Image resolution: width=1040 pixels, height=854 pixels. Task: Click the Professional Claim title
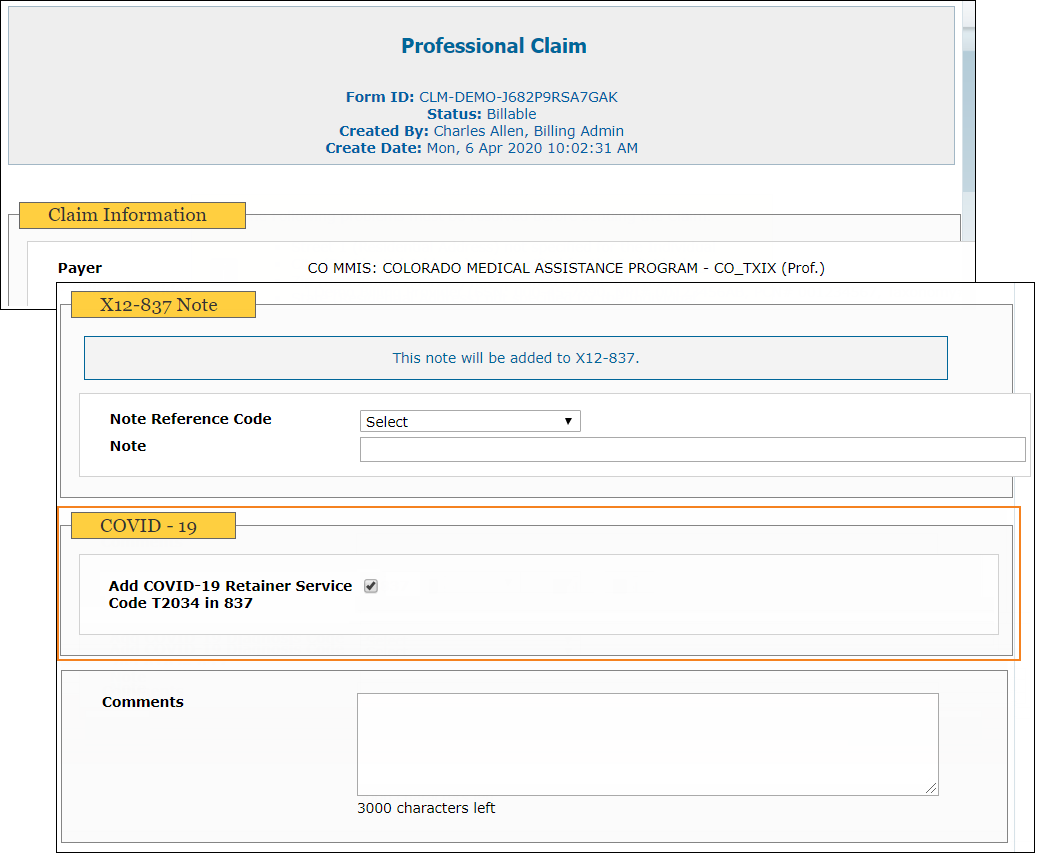(x=494, y=46)
